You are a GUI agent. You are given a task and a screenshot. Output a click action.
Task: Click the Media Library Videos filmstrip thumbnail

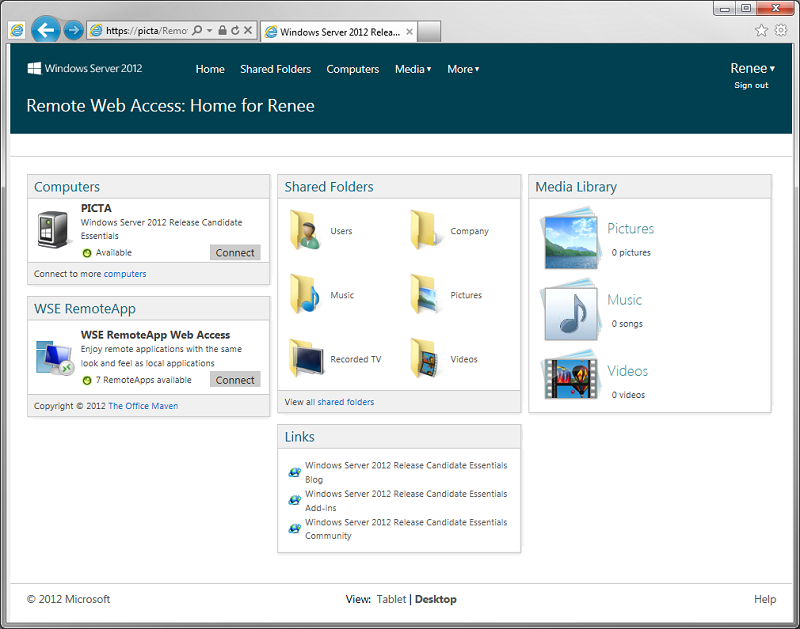[x=570, y=375]
